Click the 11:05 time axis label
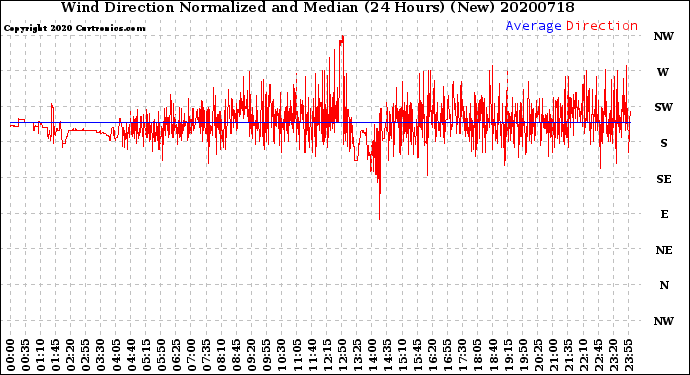 pyautogui.click(x=297, y=355)
